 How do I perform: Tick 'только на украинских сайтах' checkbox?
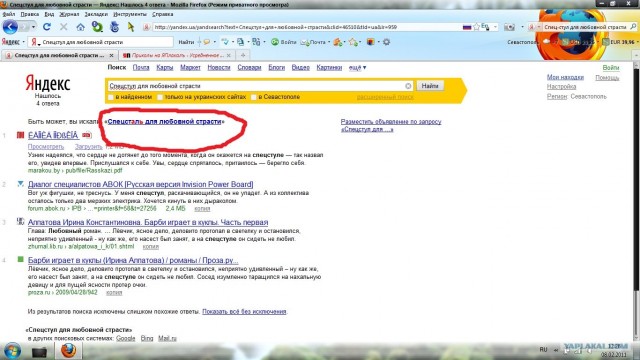(160, 97)
